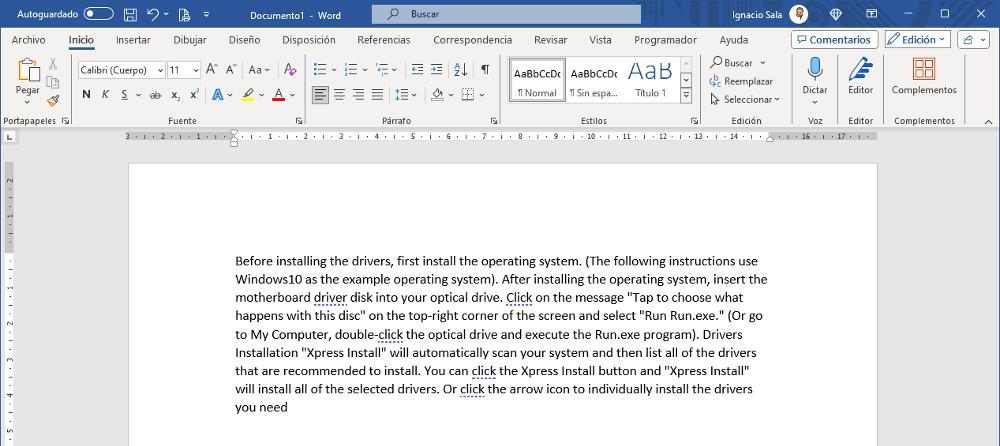Sort text with the A-Z sort icon
The width and height of the screenshot is (1000, 446).
460,70
